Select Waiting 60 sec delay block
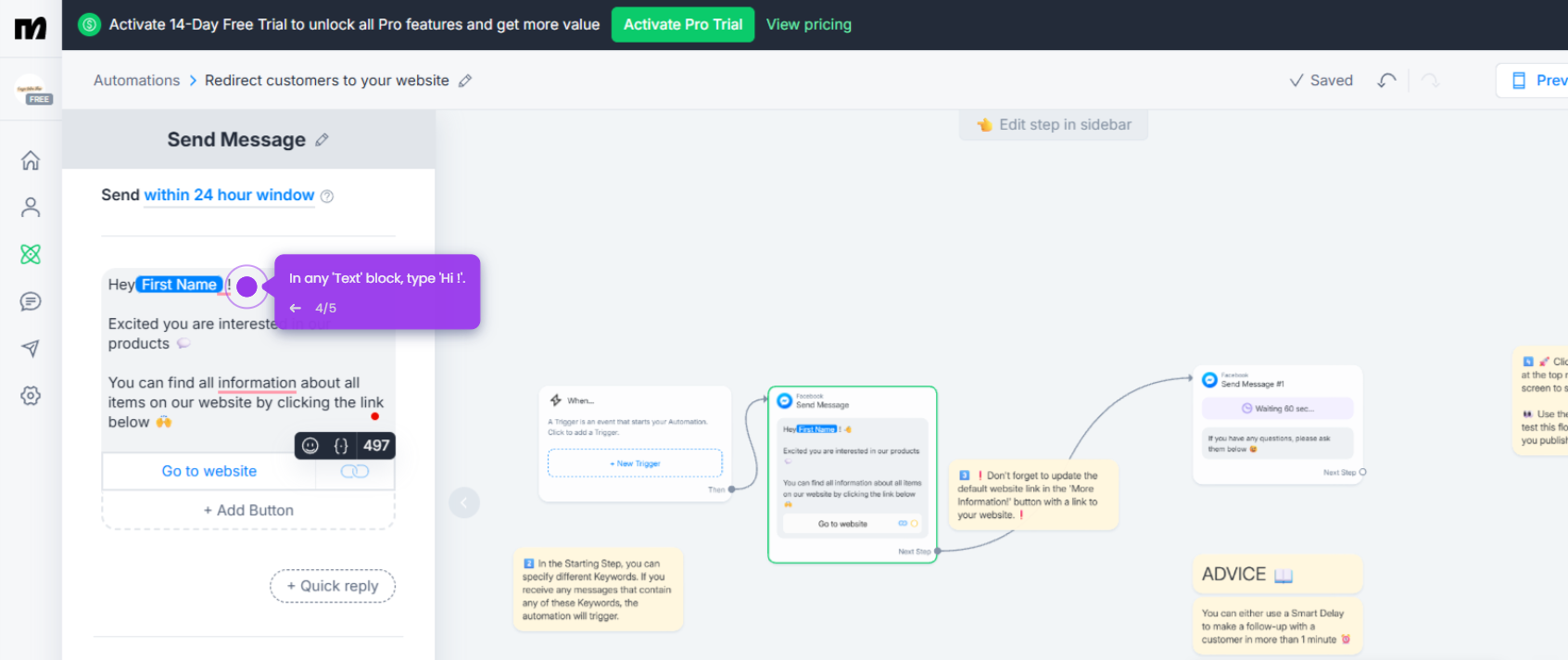 pos(1277,409)
